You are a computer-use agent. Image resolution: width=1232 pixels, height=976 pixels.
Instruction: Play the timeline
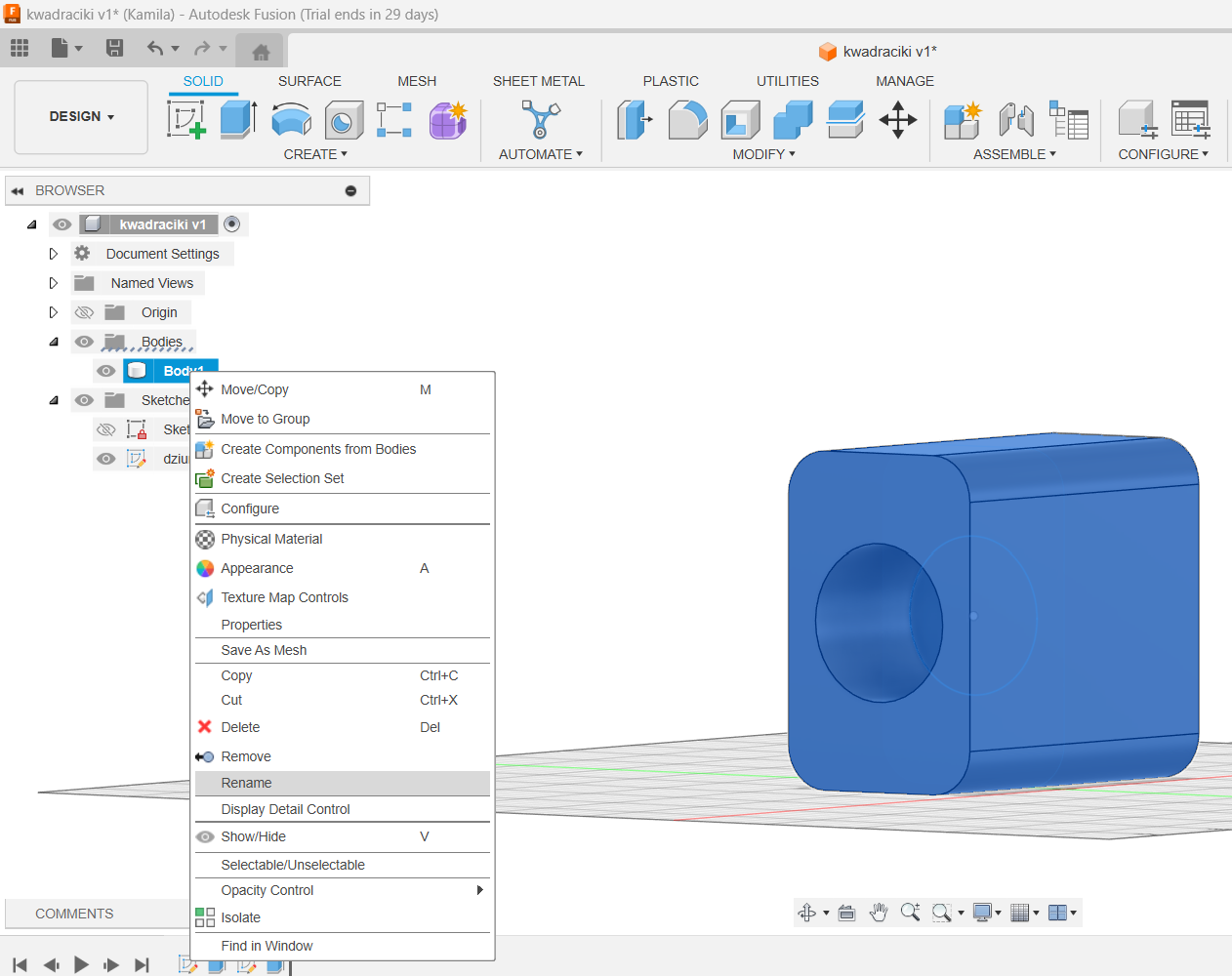(81, 965)
